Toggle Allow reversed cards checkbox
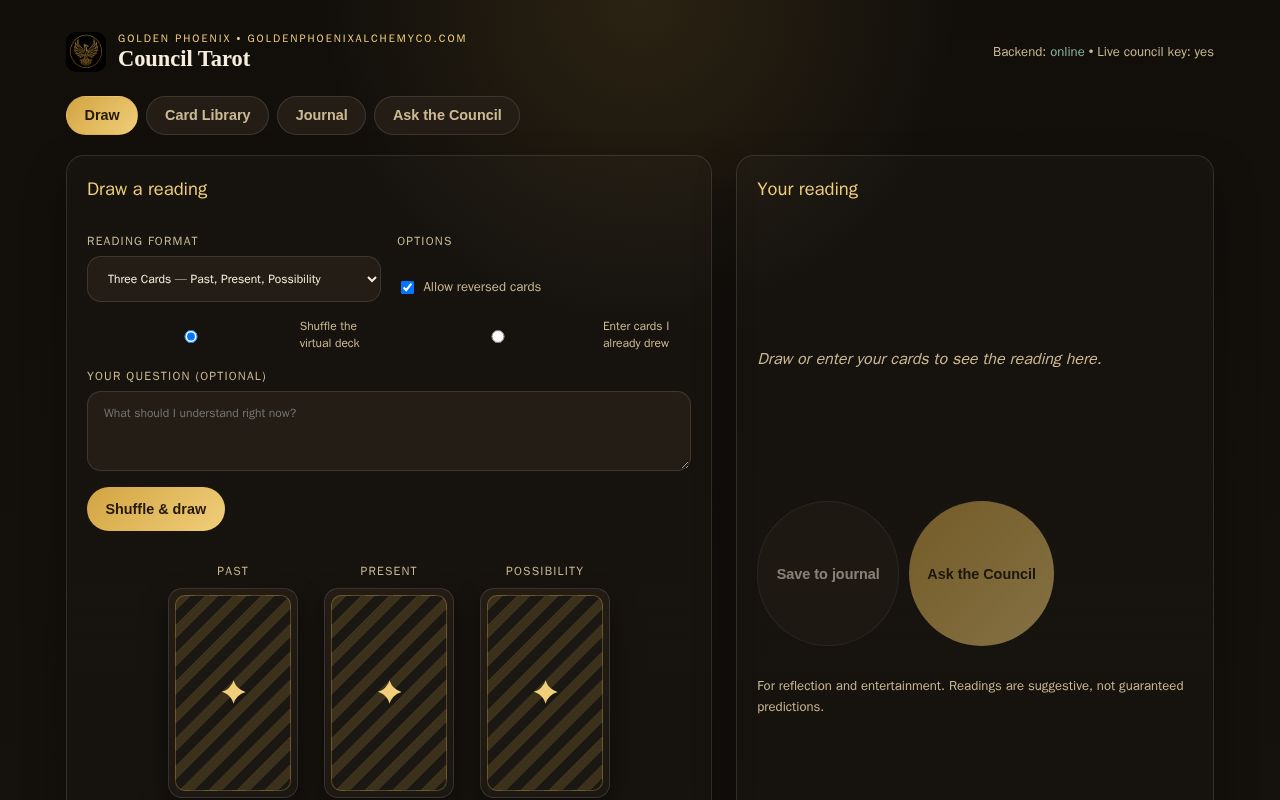This screenshot has width=1280, height=800. [x=407, y=287]
